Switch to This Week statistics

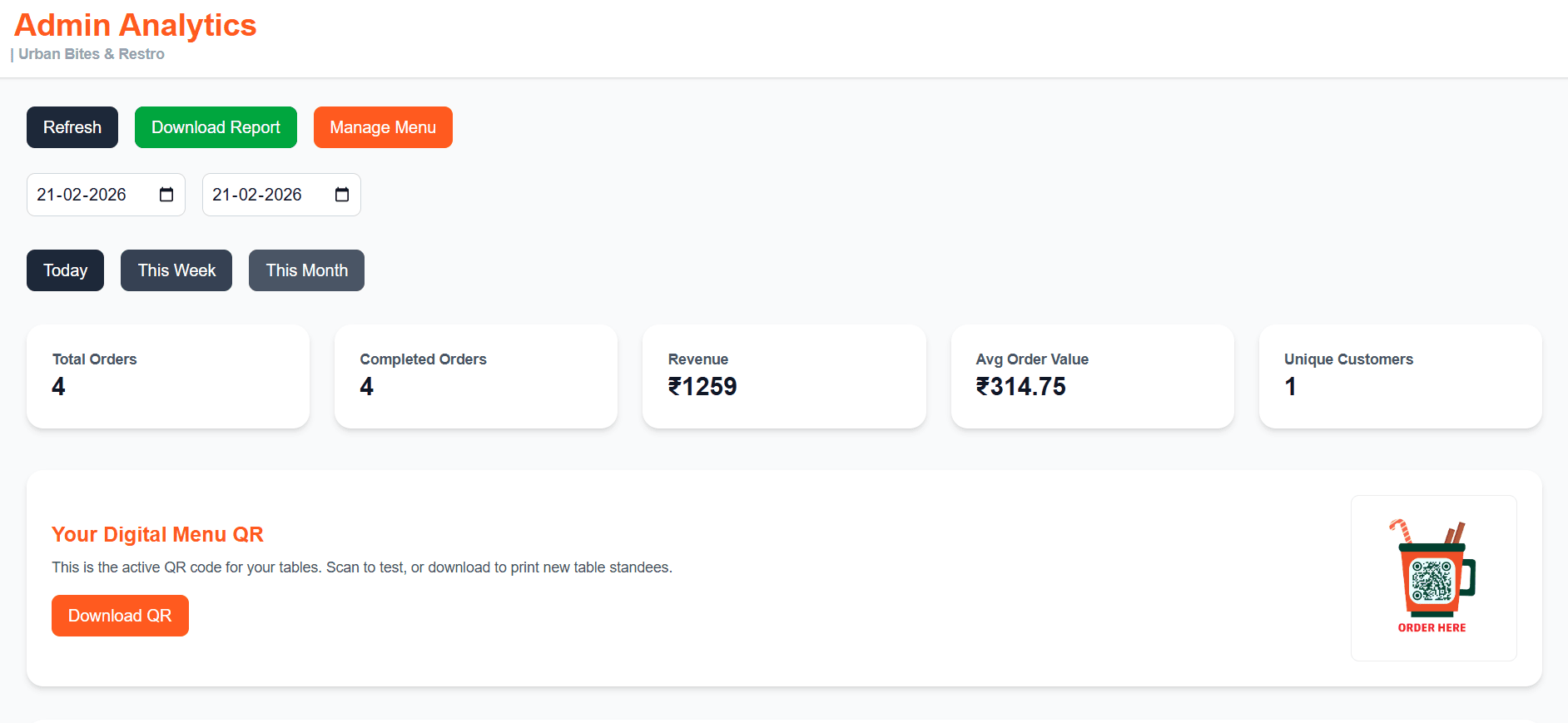coord(176,270)
